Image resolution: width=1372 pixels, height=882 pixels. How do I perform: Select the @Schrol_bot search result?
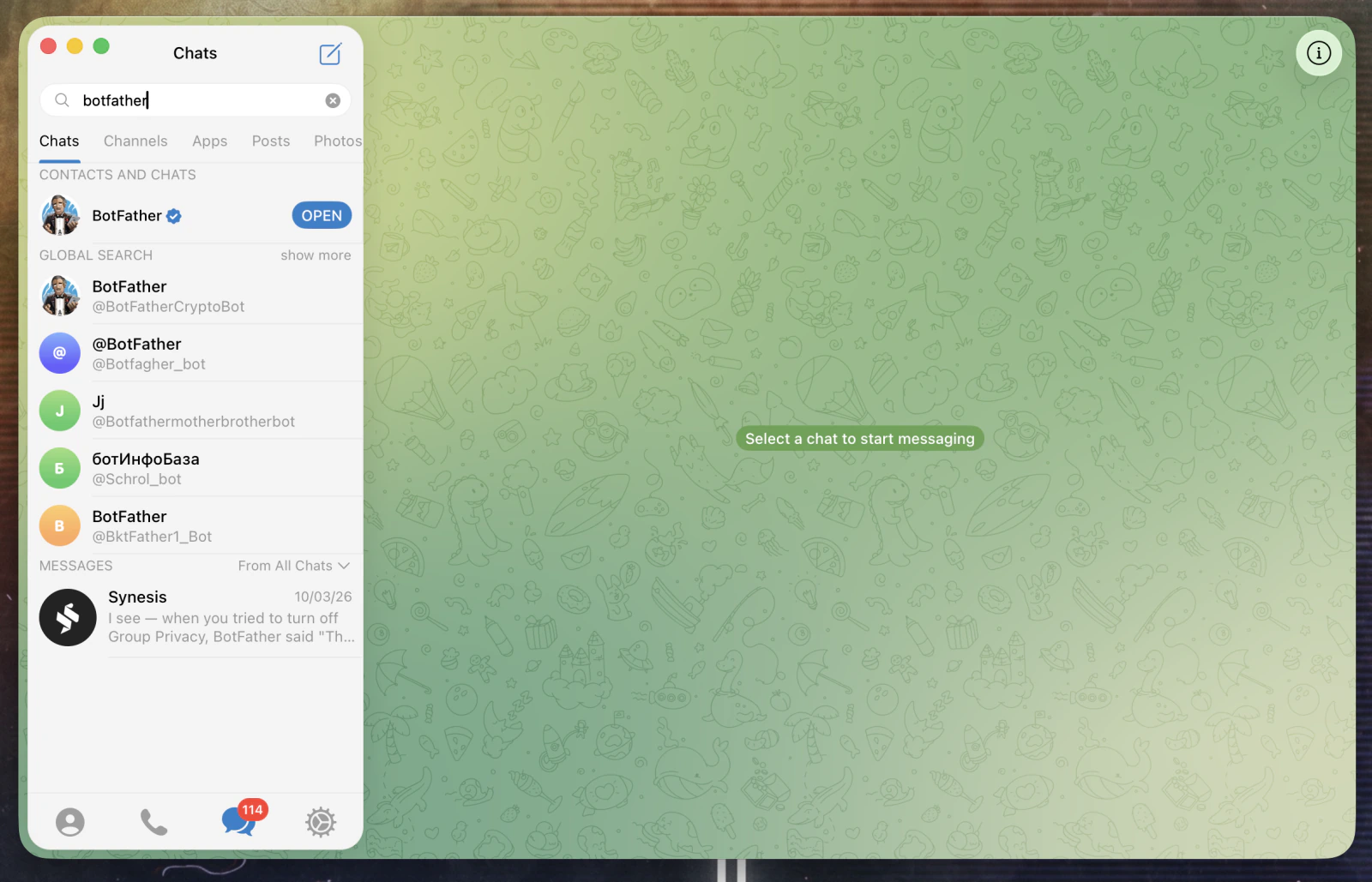(x=196, y=468)
